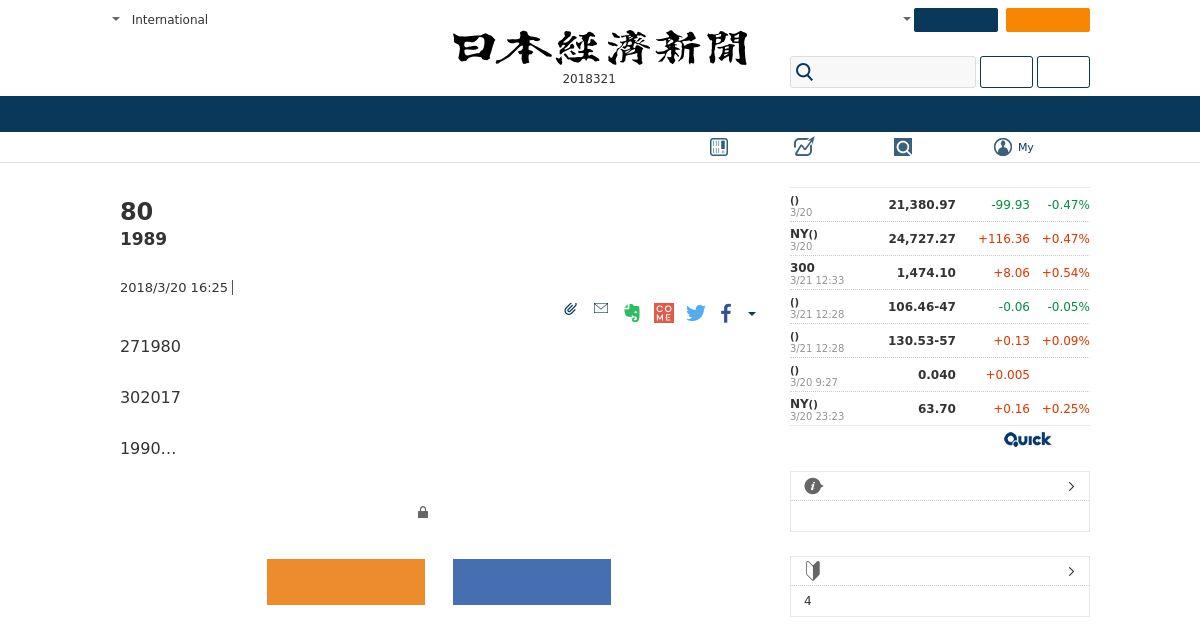Click the large orange button below article

(346, 582)
